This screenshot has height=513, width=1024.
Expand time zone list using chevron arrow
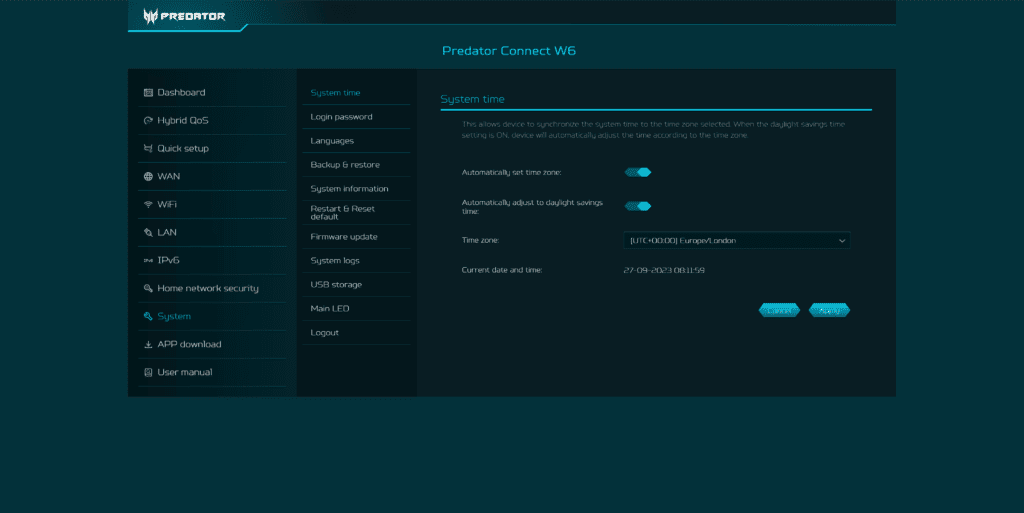841,240
